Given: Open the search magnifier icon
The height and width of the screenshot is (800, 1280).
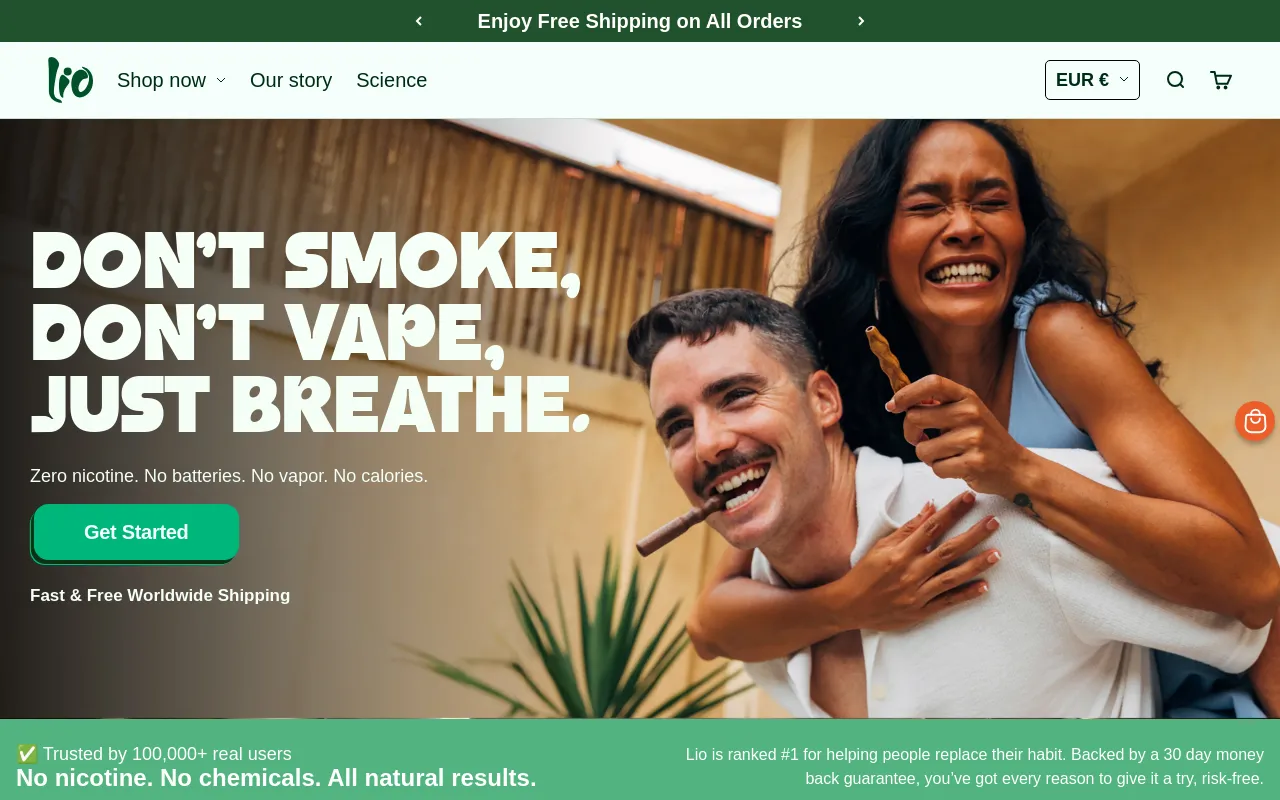Looking at the screenshot, I should pyautogui.click(x=1175, y=80).
